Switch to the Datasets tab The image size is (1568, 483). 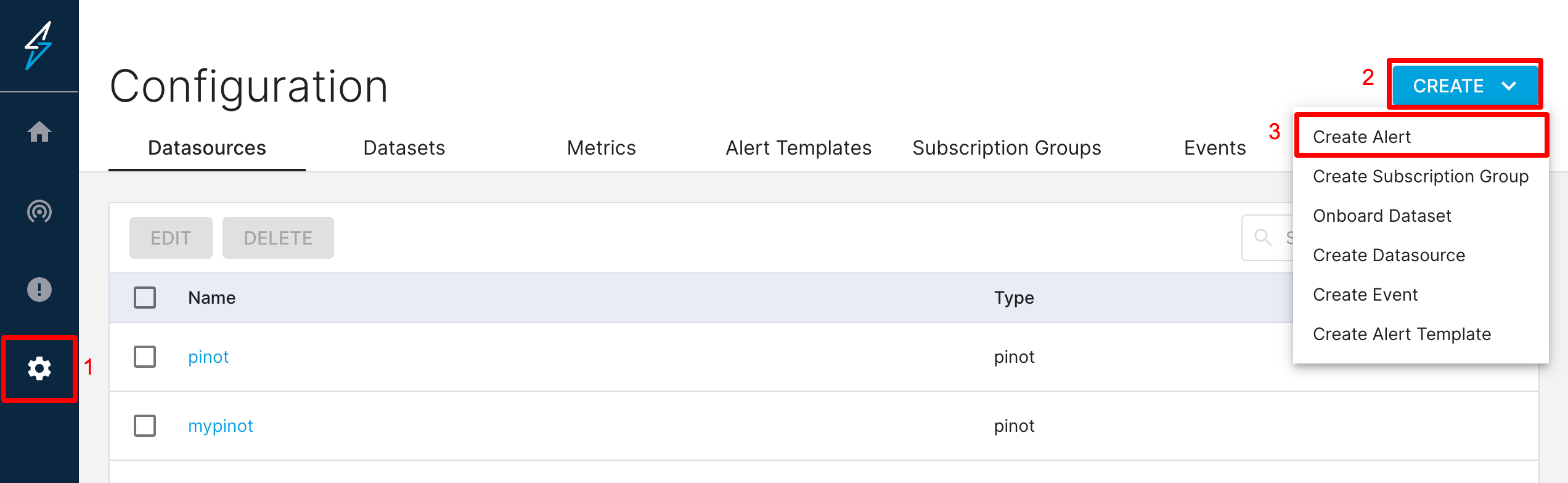pyautogui.click(x=404, y=148)
